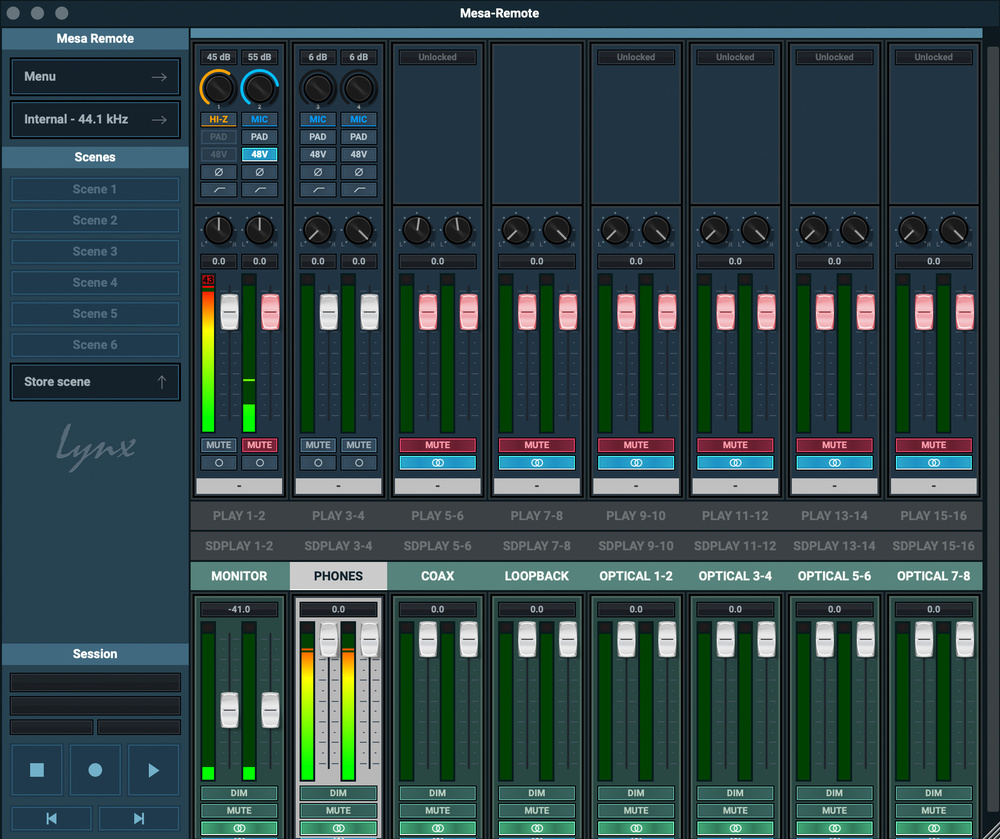Viewport: 1000px width, 839px height.
Task: Click DIM on the PHONES output
Action: (338, 793)
